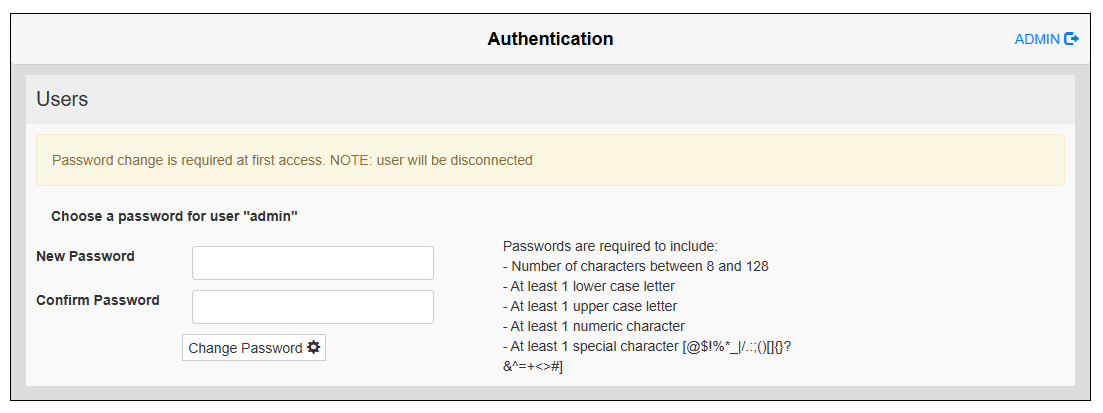The image size is (1103, 413).
Task: Click the New Password label
Action: click(x=85, y=256)
